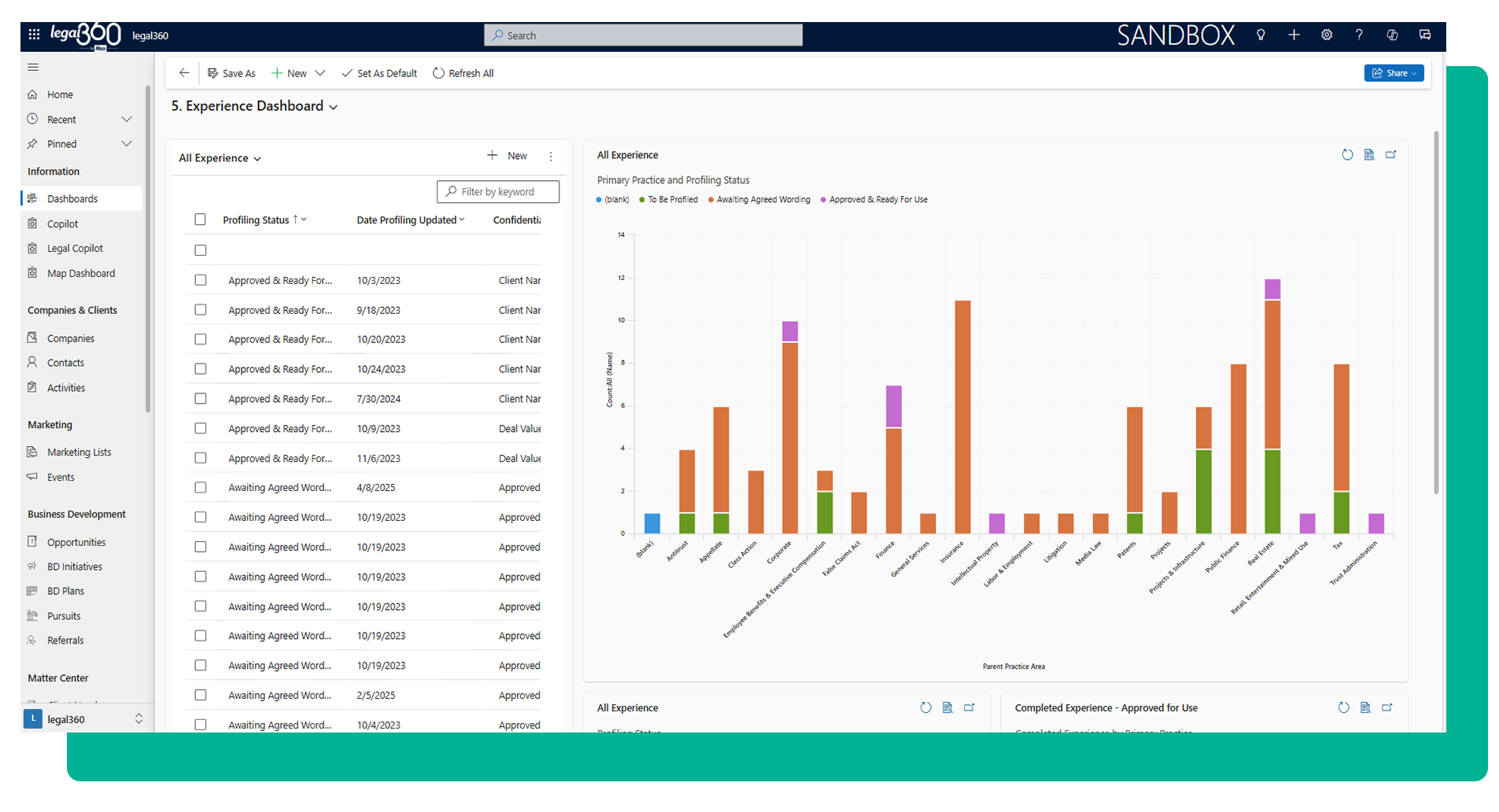Open Opportunities in the sidebar

click(x=76, y=542)
